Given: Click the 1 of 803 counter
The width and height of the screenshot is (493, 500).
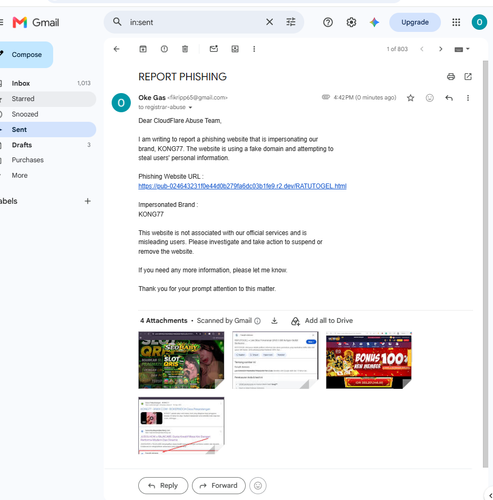Looking at the screenshot, I should (x=397, y=49).
